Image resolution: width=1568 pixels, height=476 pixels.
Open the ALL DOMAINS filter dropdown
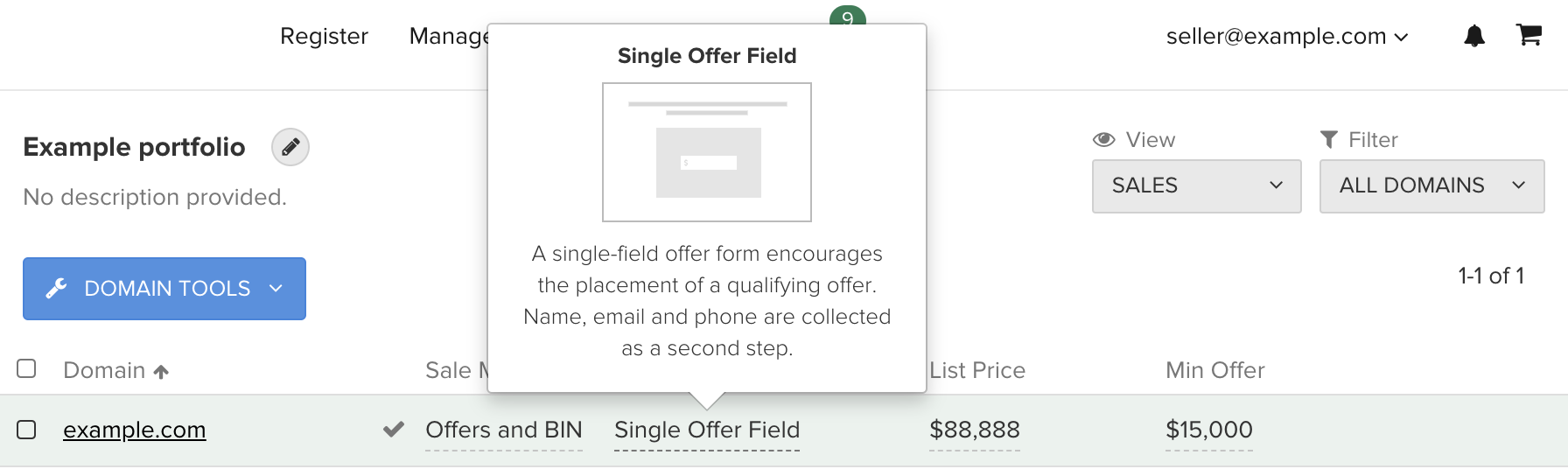click(x=1431, y=185)
